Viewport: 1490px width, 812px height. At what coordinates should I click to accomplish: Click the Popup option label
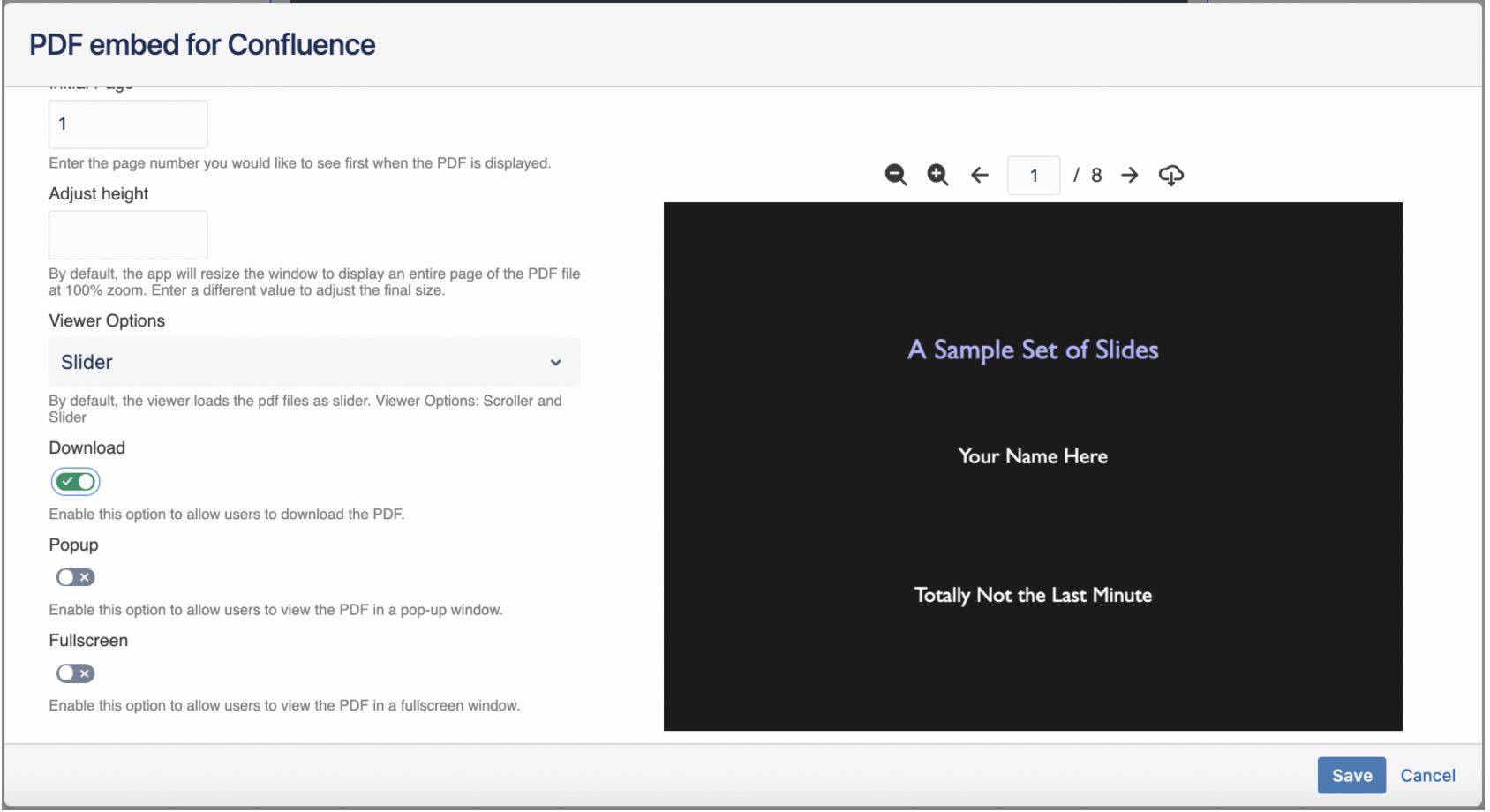pos(73,545)
